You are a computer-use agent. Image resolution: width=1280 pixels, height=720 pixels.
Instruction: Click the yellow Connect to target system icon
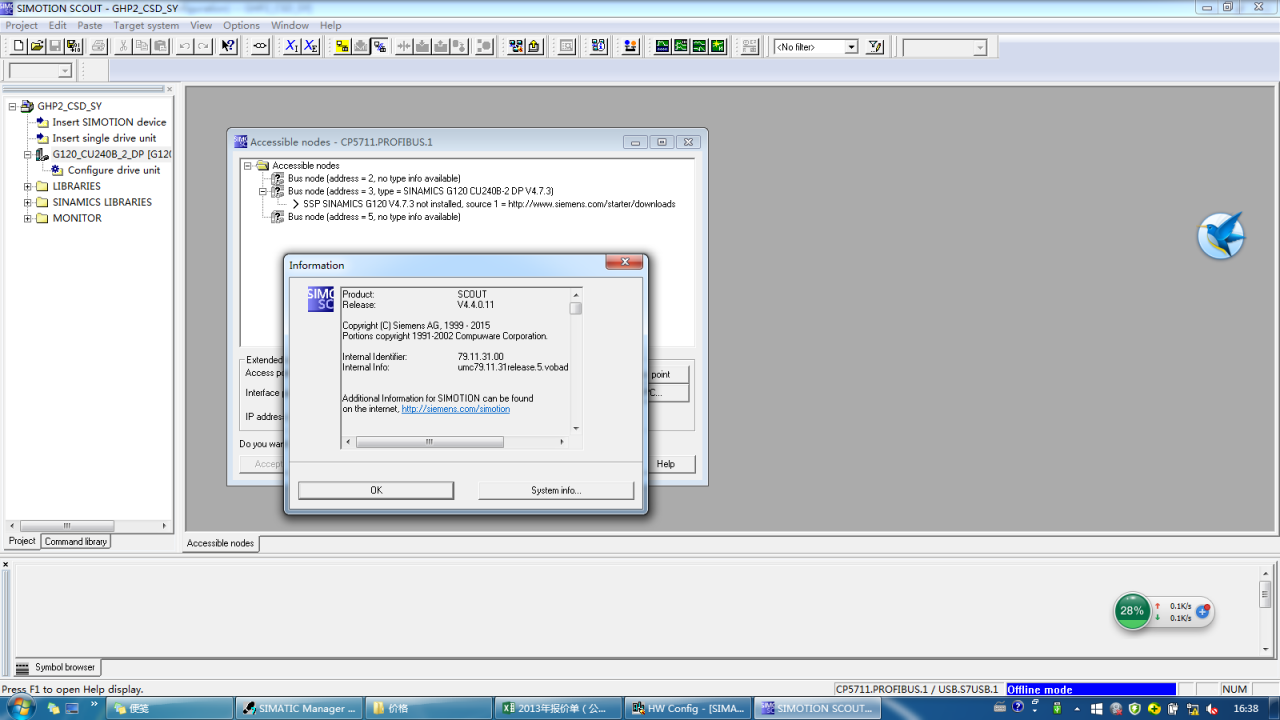342,46
